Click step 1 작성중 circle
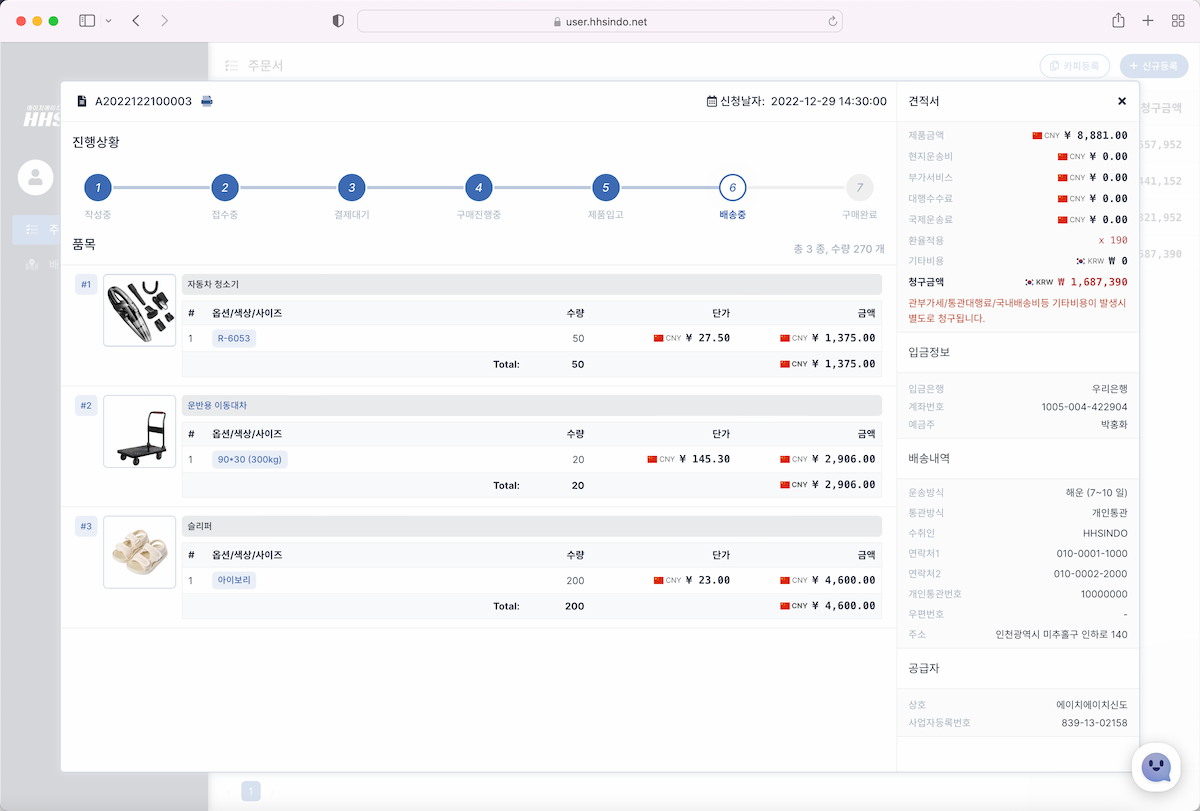1200x811 pixels. [98, 187]
